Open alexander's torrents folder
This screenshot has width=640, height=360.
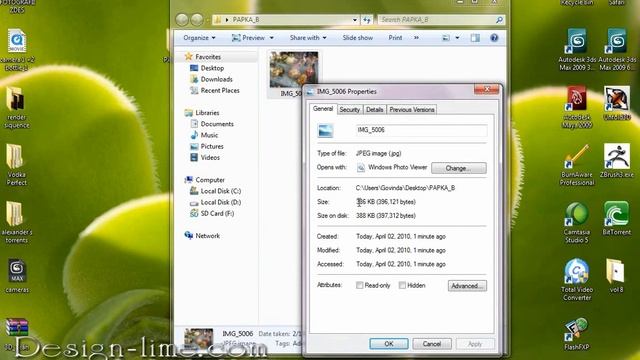[16, 222]
